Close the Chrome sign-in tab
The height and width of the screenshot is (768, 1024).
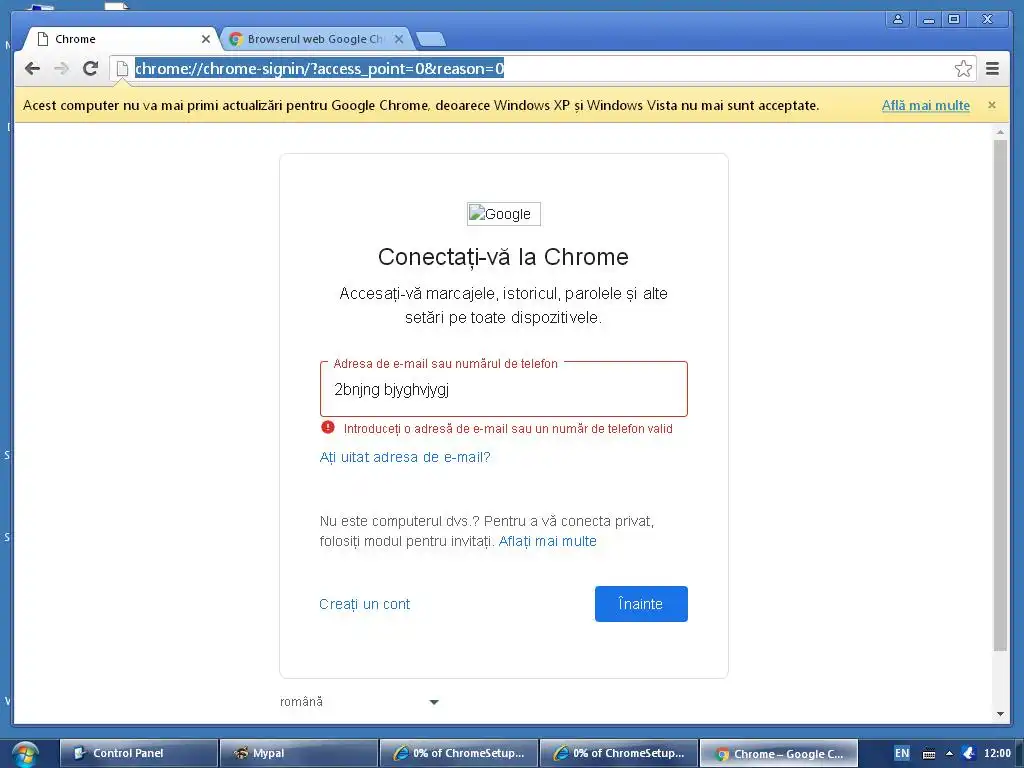(206, 39)
